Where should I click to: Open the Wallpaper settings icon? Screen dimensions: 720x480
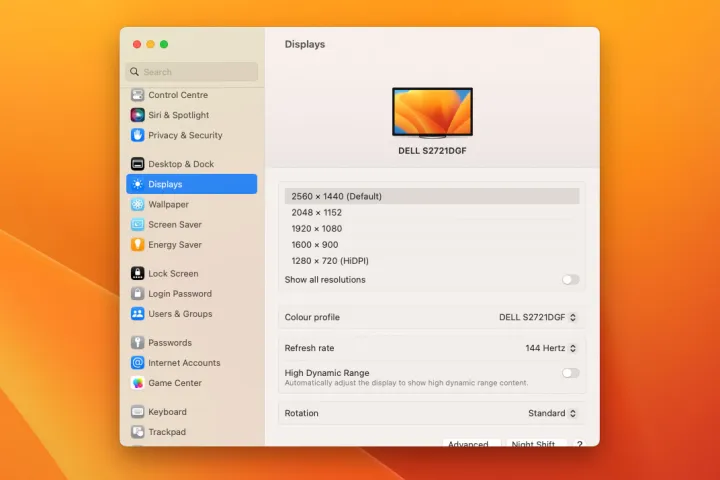coord(138,204)
